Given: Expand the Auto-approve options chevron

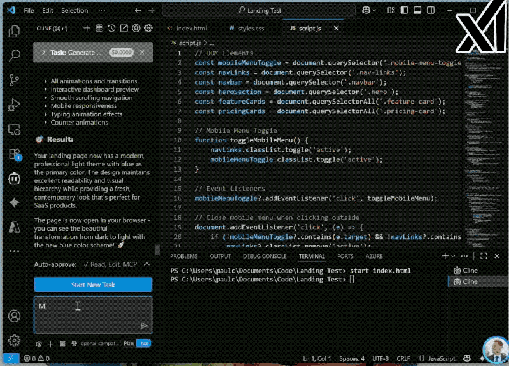Looking at the screenshot, I should 147,264.
